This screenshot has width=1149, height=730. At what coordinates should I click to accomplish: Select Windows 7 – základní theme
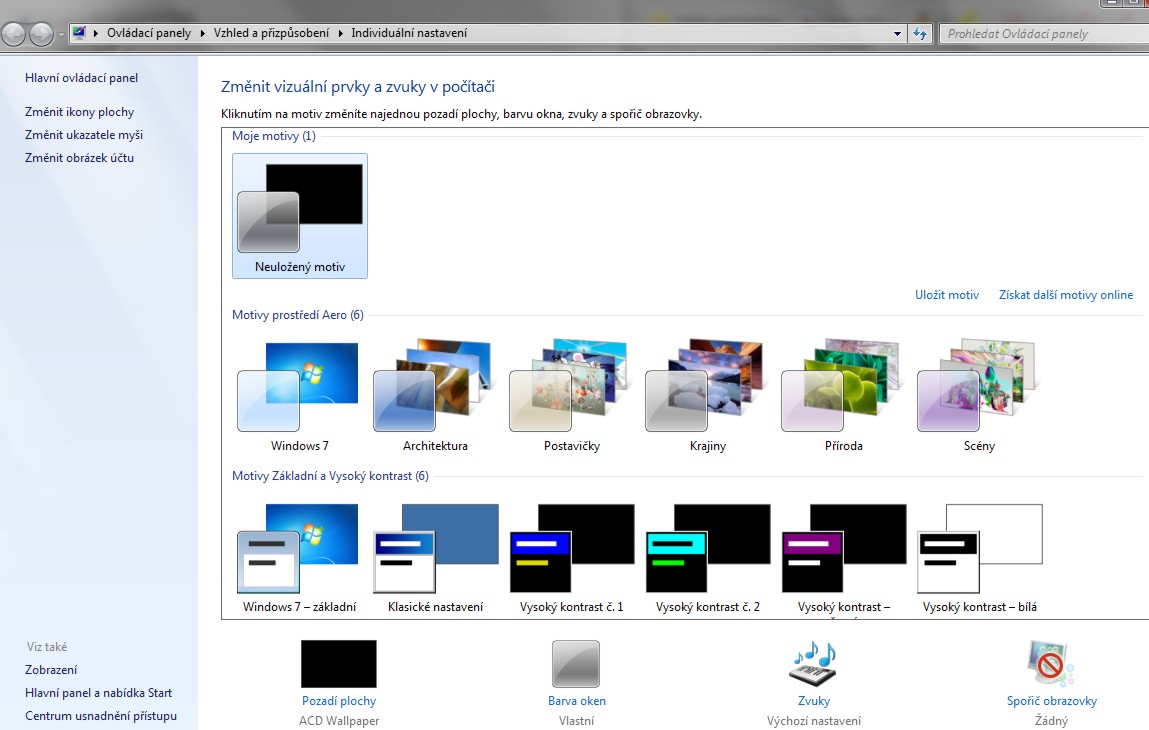[299, 557]
